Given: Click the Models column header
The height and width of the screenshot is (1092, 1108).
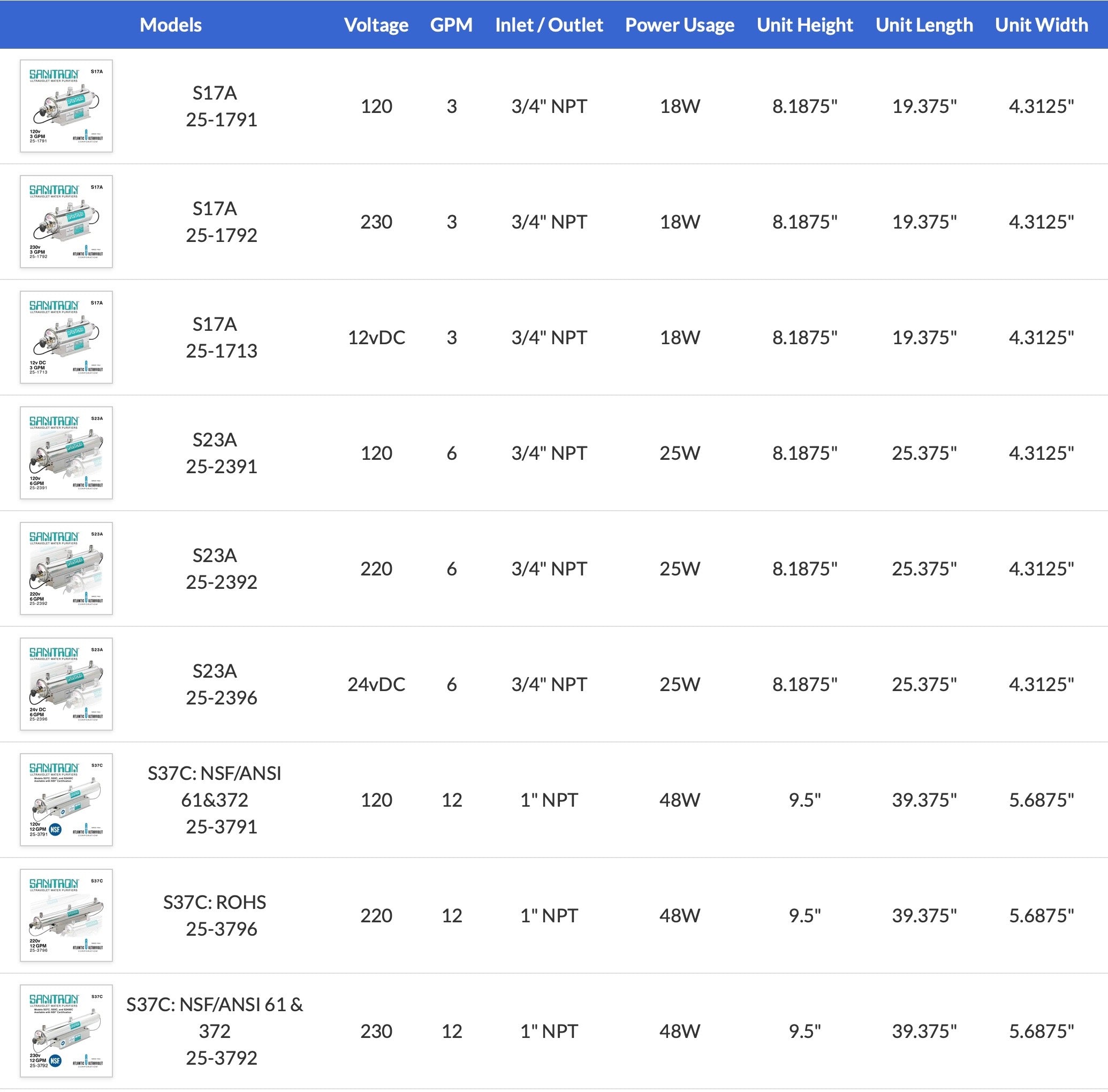Looking at the screenshot, I should pyautogui.click(x=170, y=25).
